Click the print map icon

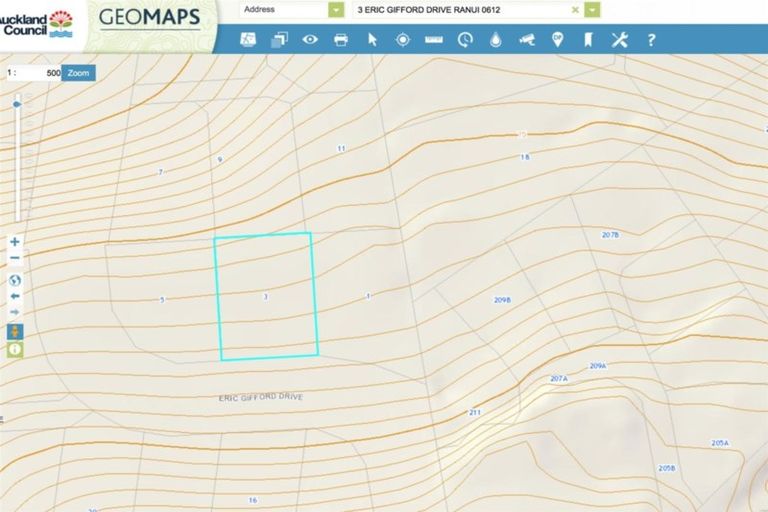(x=341, y=40)
